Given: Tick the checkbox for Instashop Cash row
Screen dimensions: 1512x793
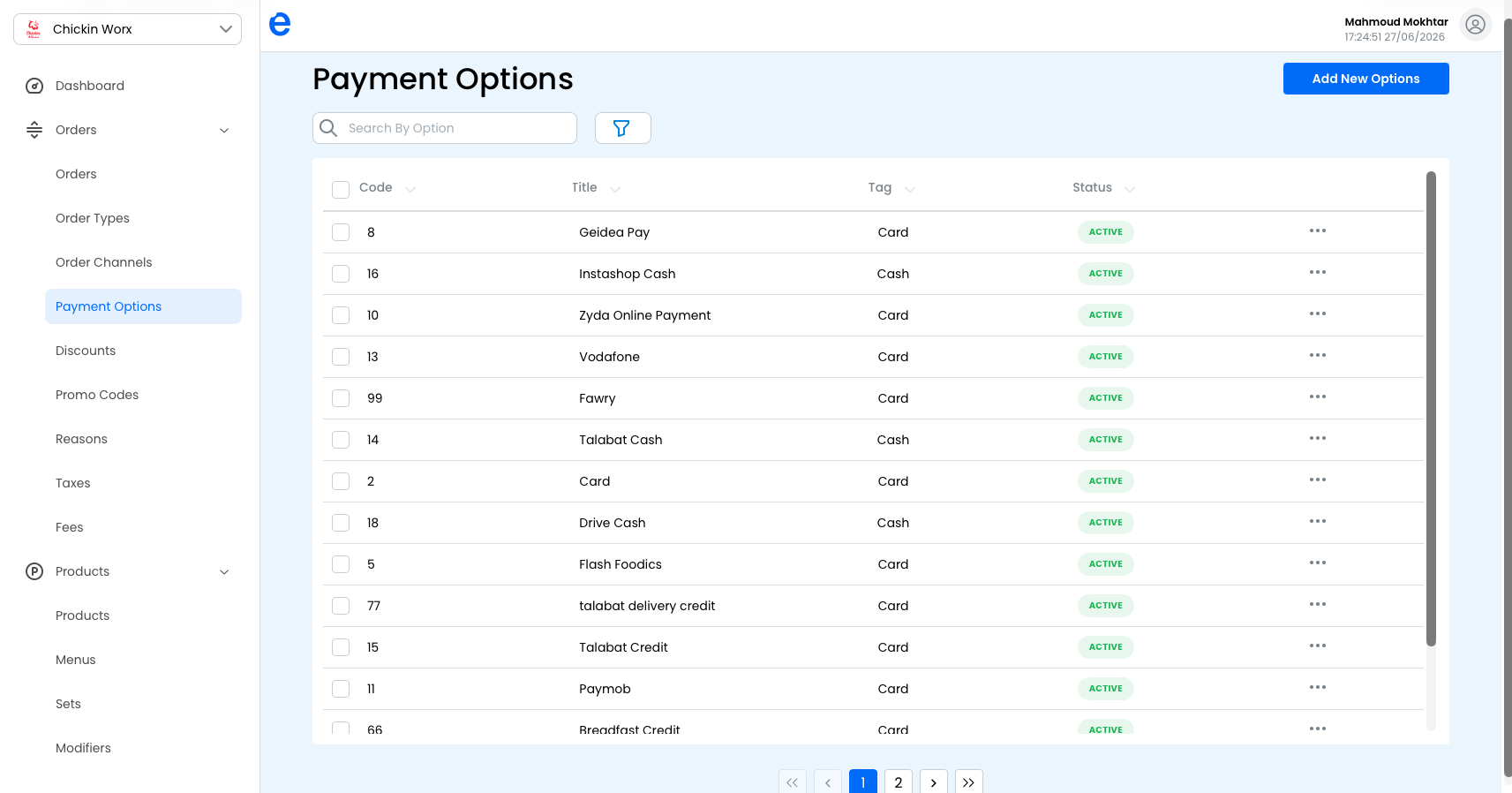Looking at the screenshot, I should click(x=341, y=274).
